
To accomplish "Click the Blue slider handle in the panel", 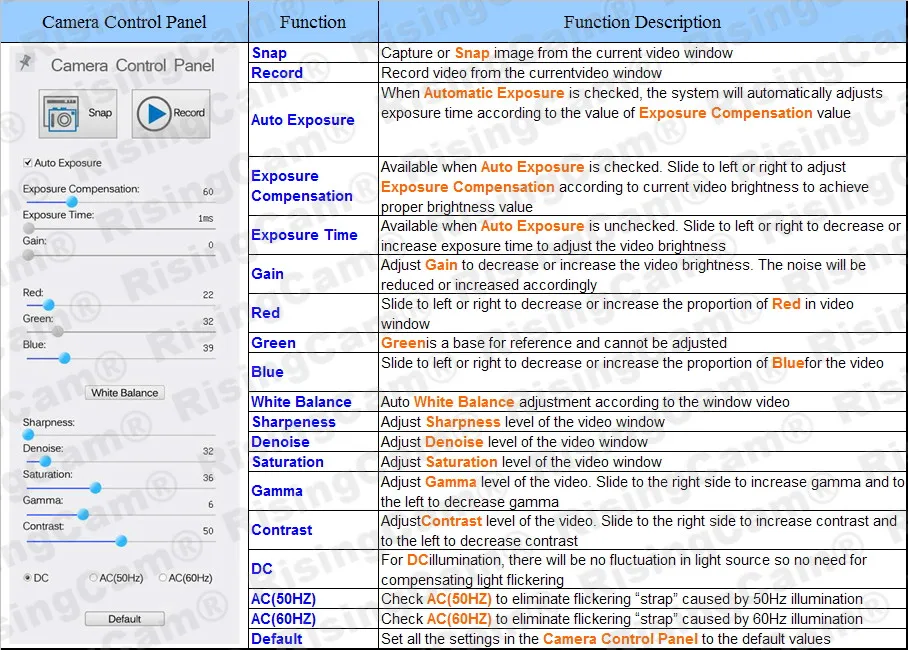I will click(x=65, y=358).
